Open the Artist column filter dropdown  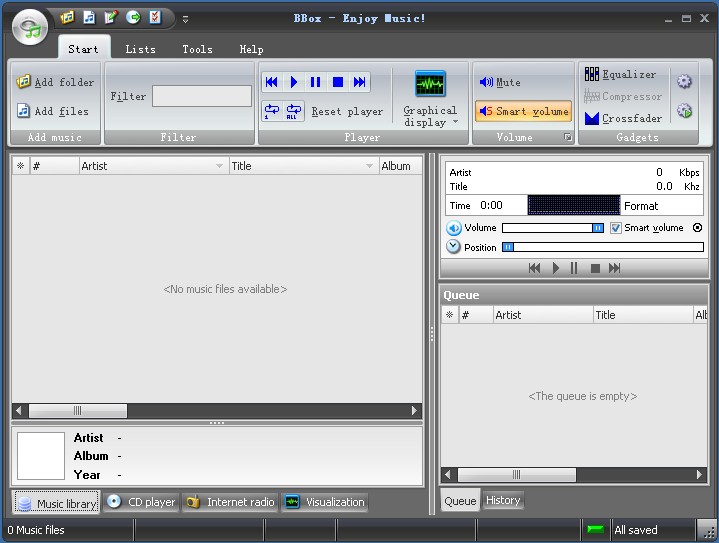[x=220, y=166]
